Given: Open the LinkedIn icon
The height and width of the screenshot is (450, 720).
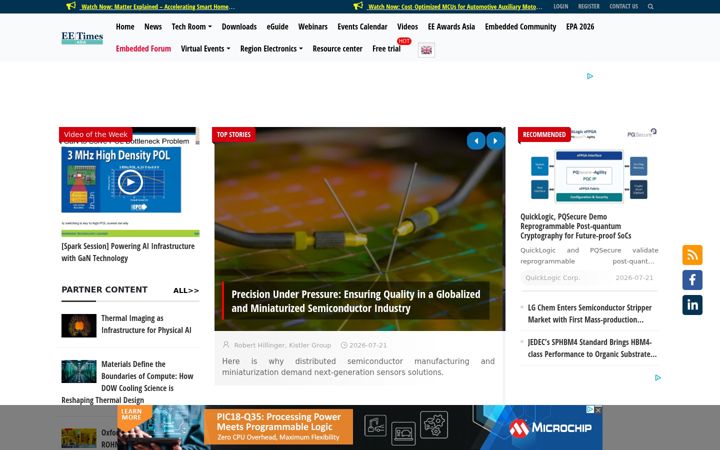Looking at the screenshot, I should [x=692, y=305].
